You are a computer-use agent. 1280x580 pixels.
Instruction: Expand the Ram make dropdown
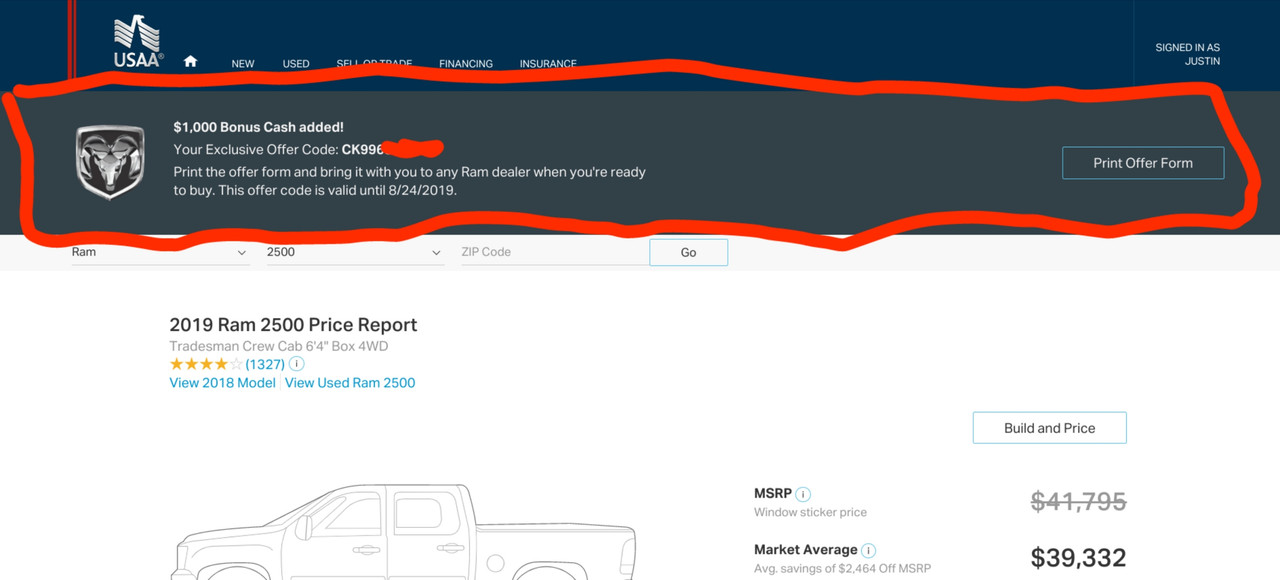coord(158,253)
